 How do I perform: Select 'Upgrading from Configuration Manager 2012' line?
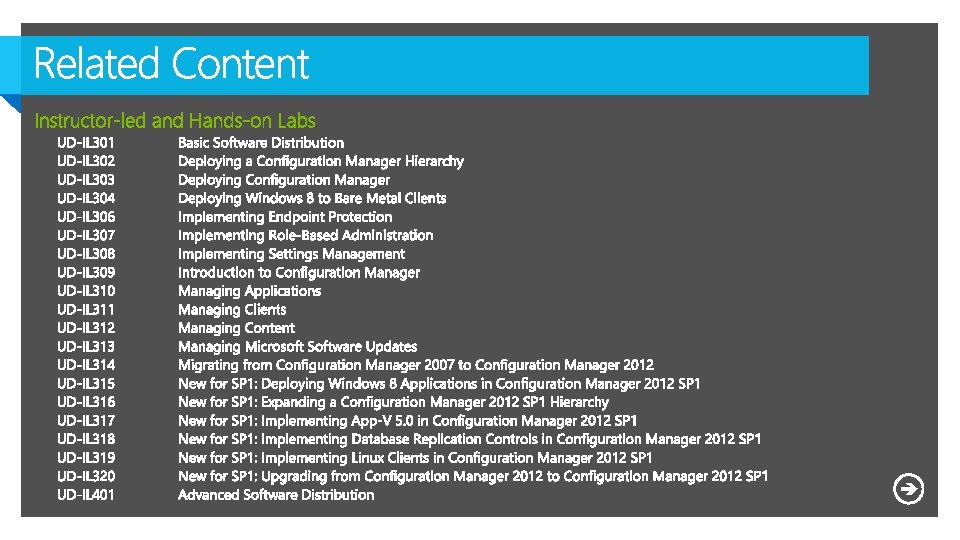(473, 477)
